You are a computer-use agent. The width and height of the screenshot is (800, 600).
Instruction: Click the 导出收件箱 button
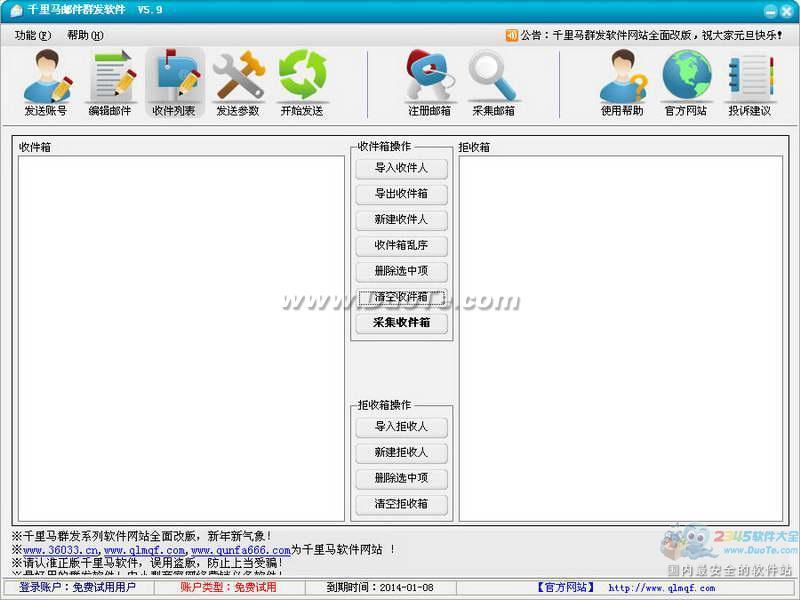tap(402, 194)
